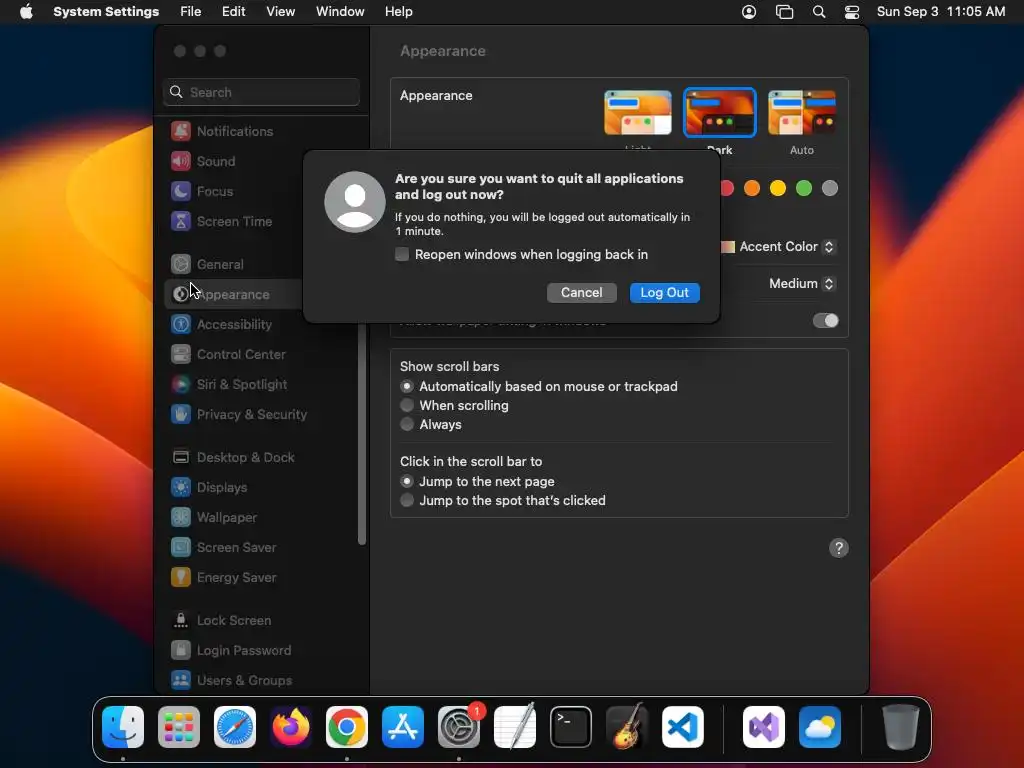The width and height of the screenshot is (1024, 768).
Task: Open the help question mark button
Action: 839,548
